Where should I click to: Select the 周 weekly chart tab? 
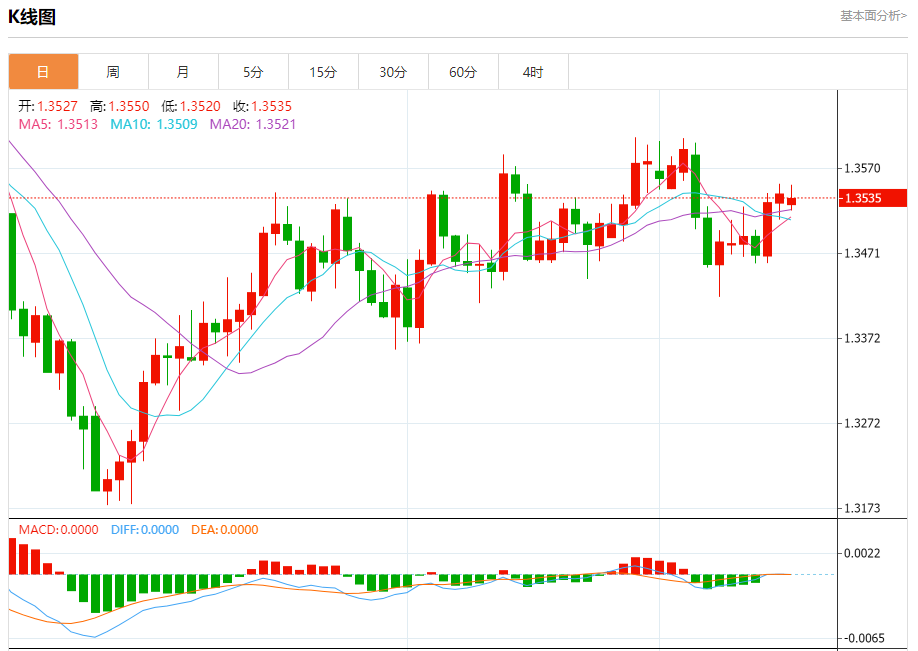click(x=113, y=72)
